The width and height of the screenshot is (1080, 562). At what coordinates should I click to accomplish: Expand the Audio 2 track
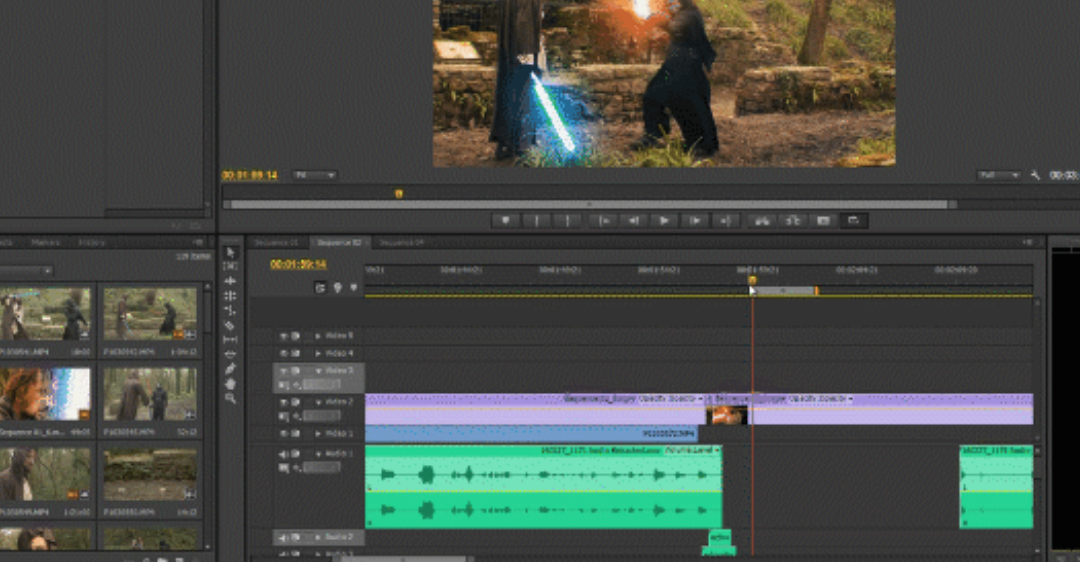click(x=318, y=537)
